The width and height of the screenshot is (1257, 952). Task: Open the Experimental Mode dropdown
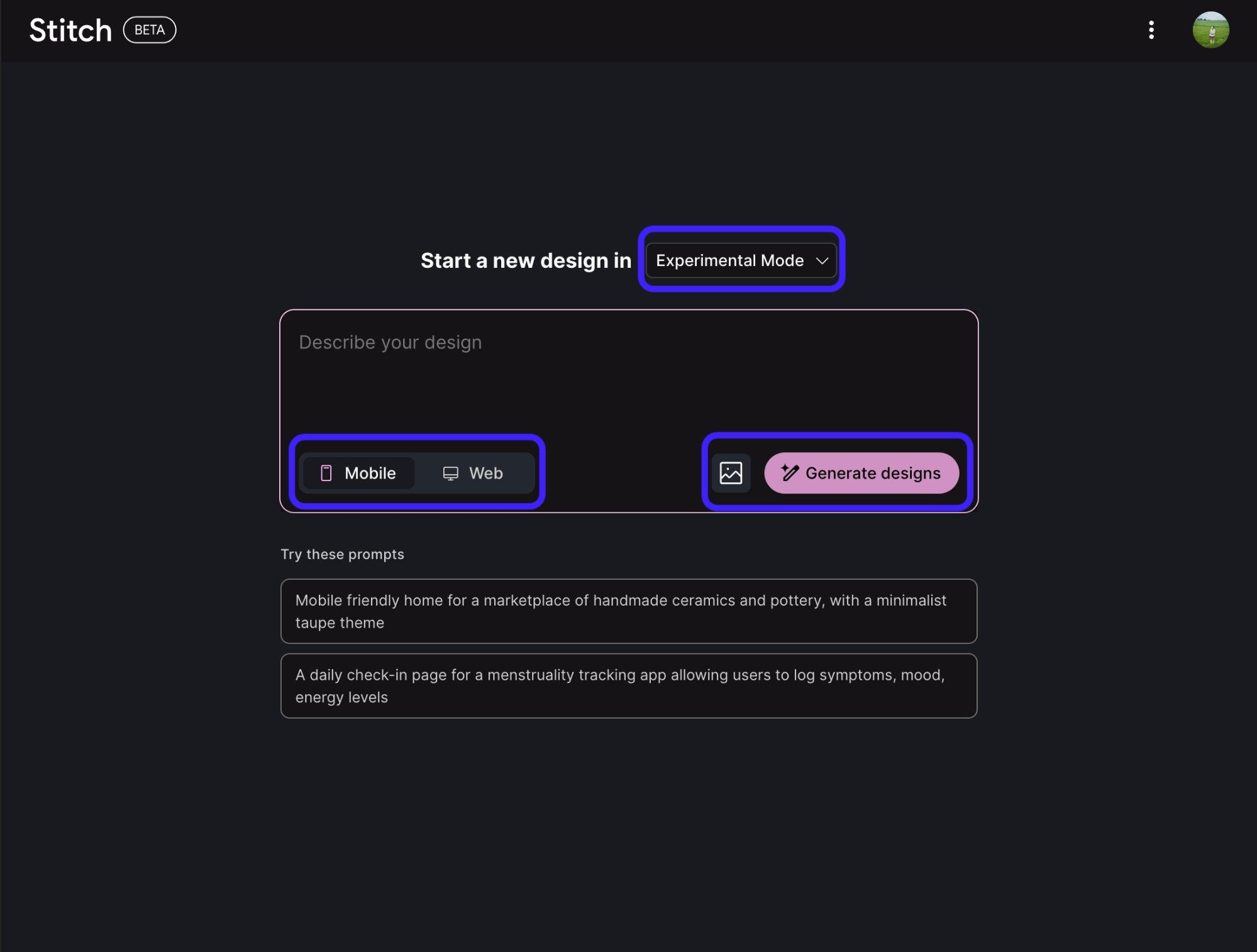coord(731,260)
